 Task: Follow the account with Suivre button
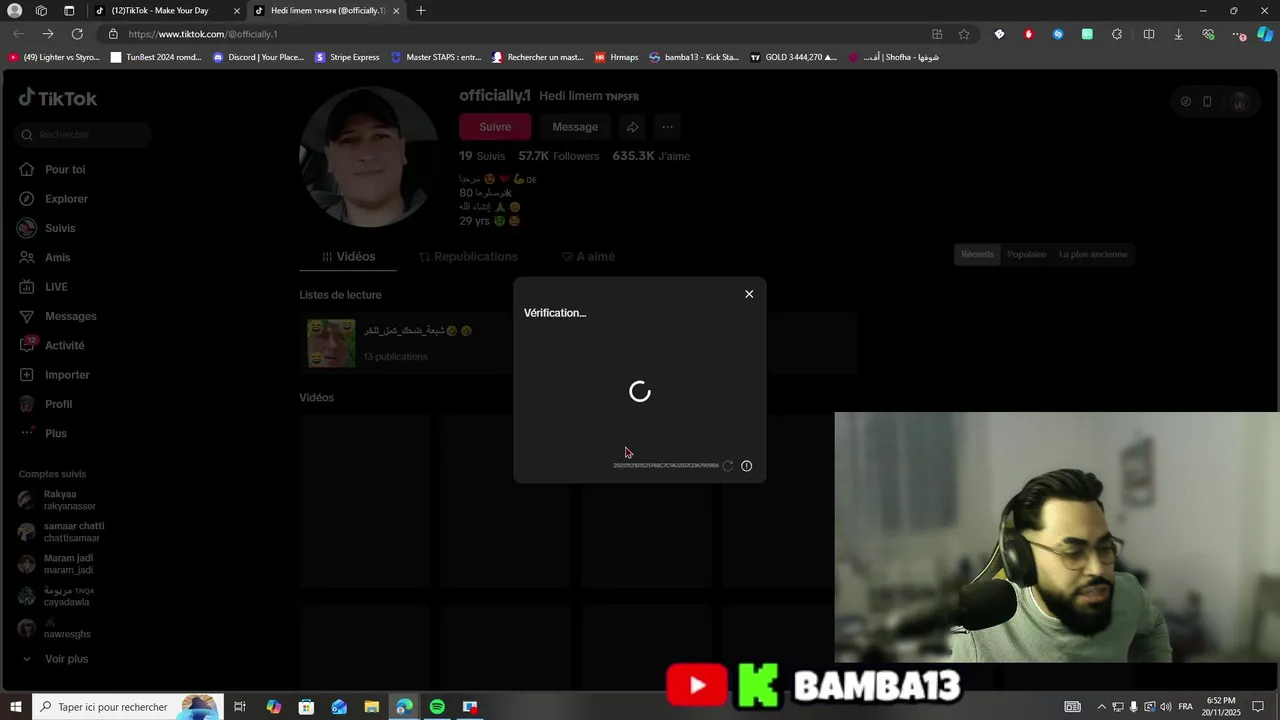[x=495, y=127]
